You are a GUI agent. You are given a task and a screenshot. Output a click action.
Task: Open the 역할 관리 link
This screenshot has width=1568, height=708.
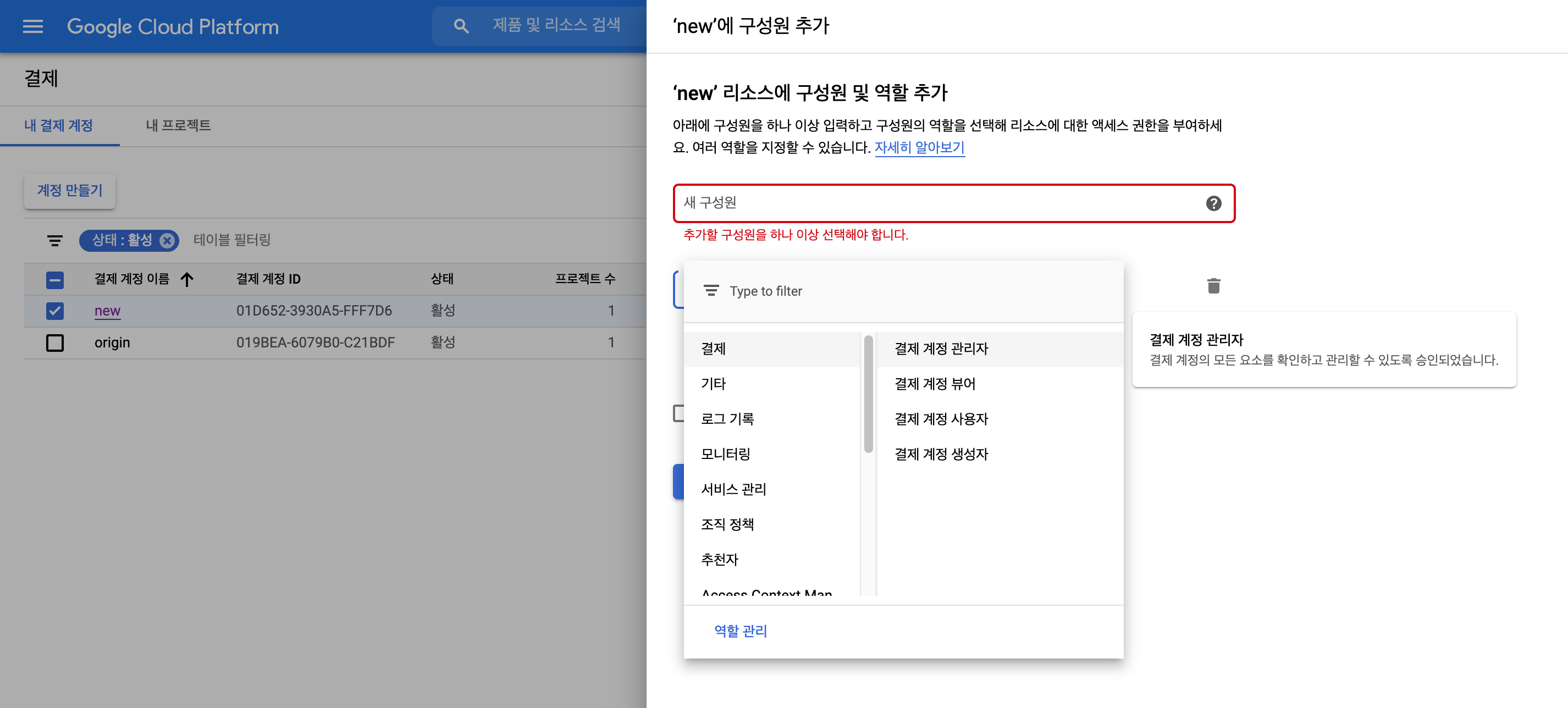740,630
